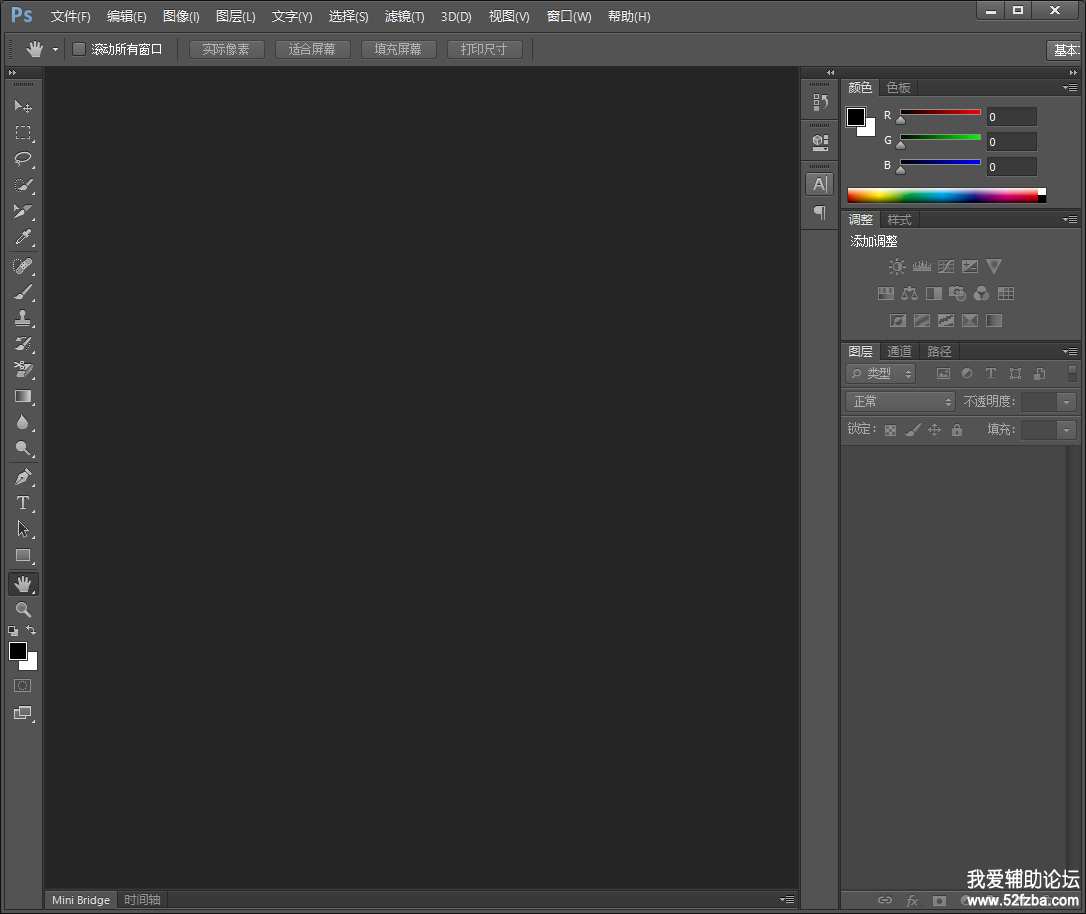Switch to the 通道 tab
Viewport: 1086px width, 914px height.
pyautogui.click(x=899, y=352)
